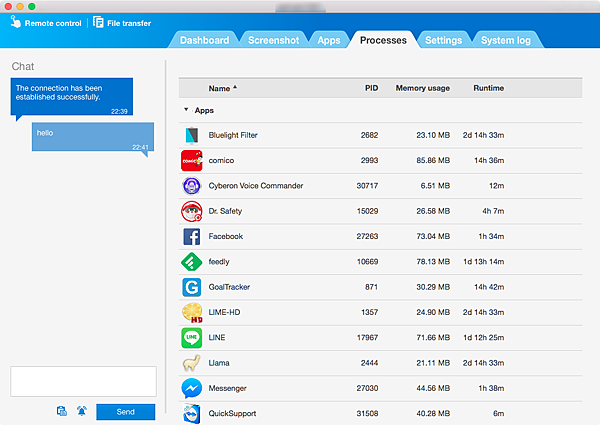Click the feedly app icon

pyautogui.click(x=192, y=262)
